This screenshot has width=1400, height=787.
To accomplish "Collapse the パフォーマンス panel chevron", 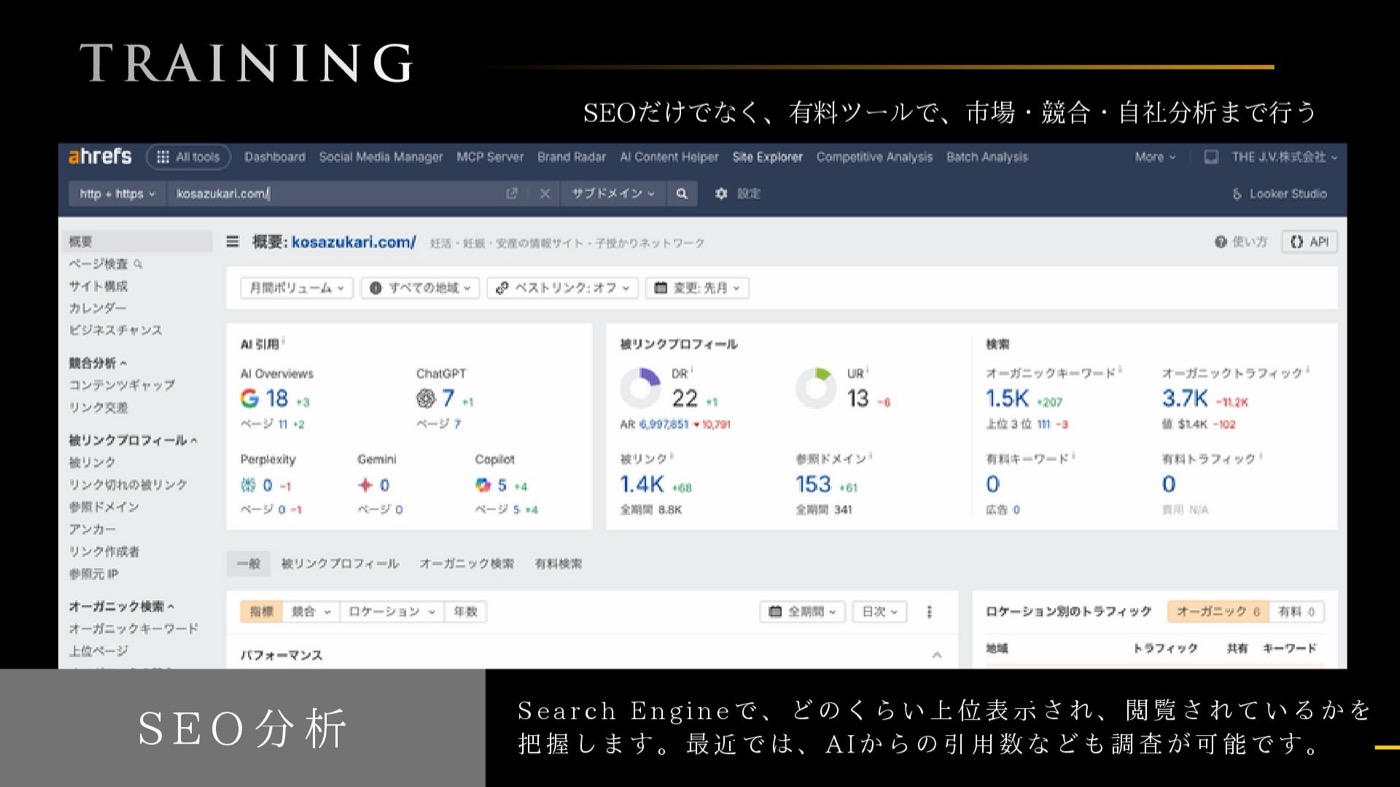I will [937, 655].
